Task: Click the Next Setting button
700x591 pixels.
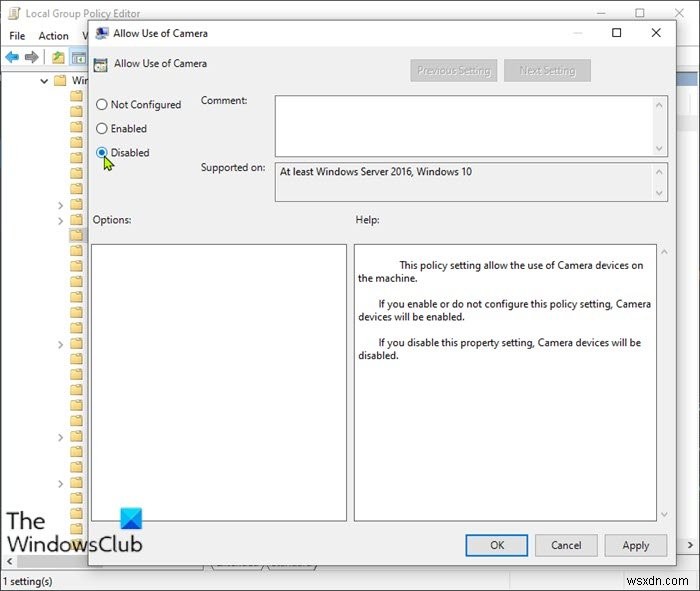Action: click(547, 71)
